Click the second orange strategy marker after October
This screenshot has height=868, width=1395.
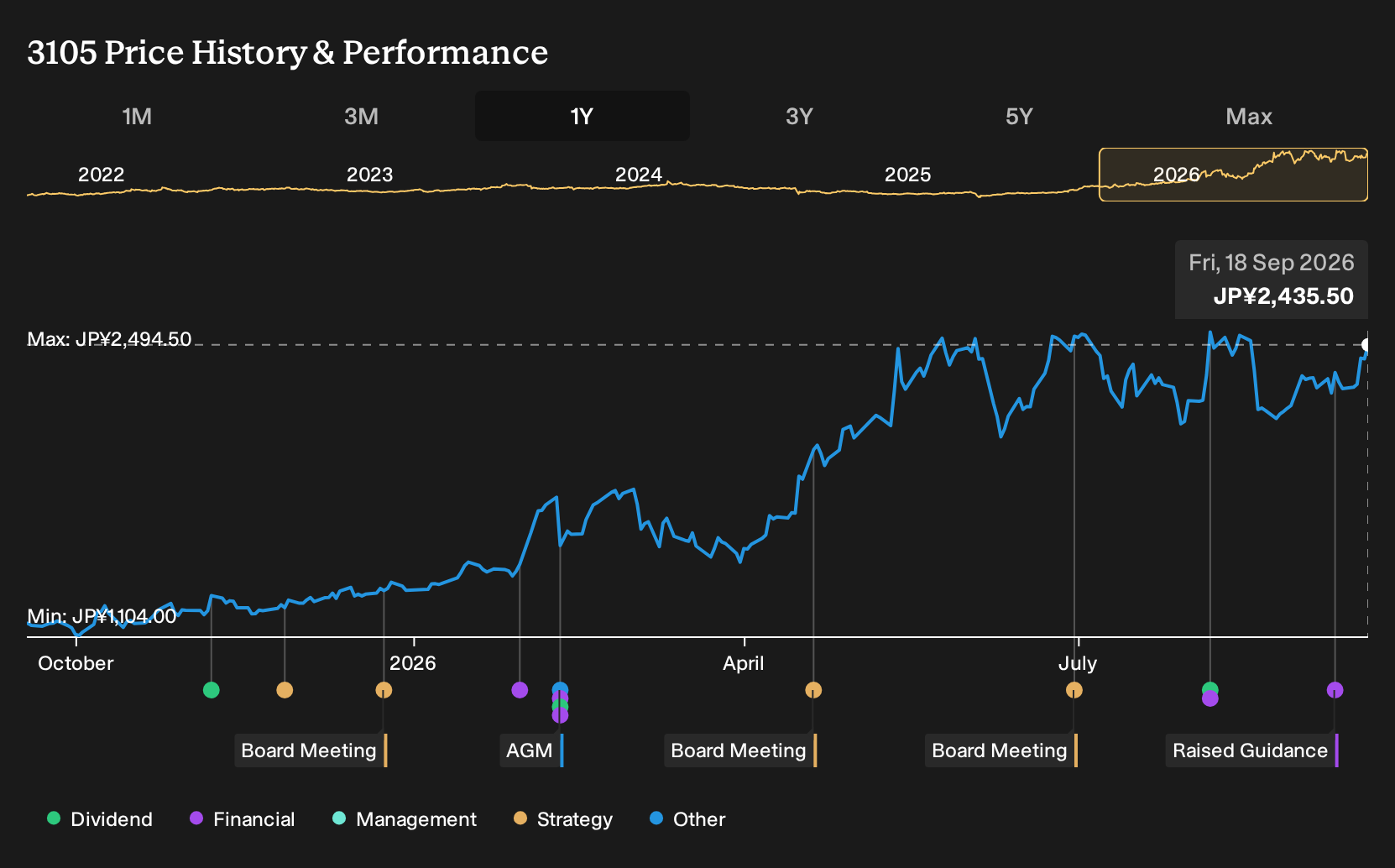click(x=285, y=690)
